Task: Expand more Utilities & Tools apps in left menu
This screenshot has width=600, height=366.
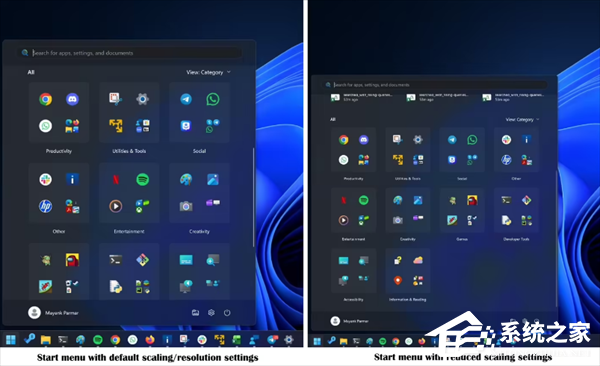Action: pyautogui.click(x=142, y=126)
